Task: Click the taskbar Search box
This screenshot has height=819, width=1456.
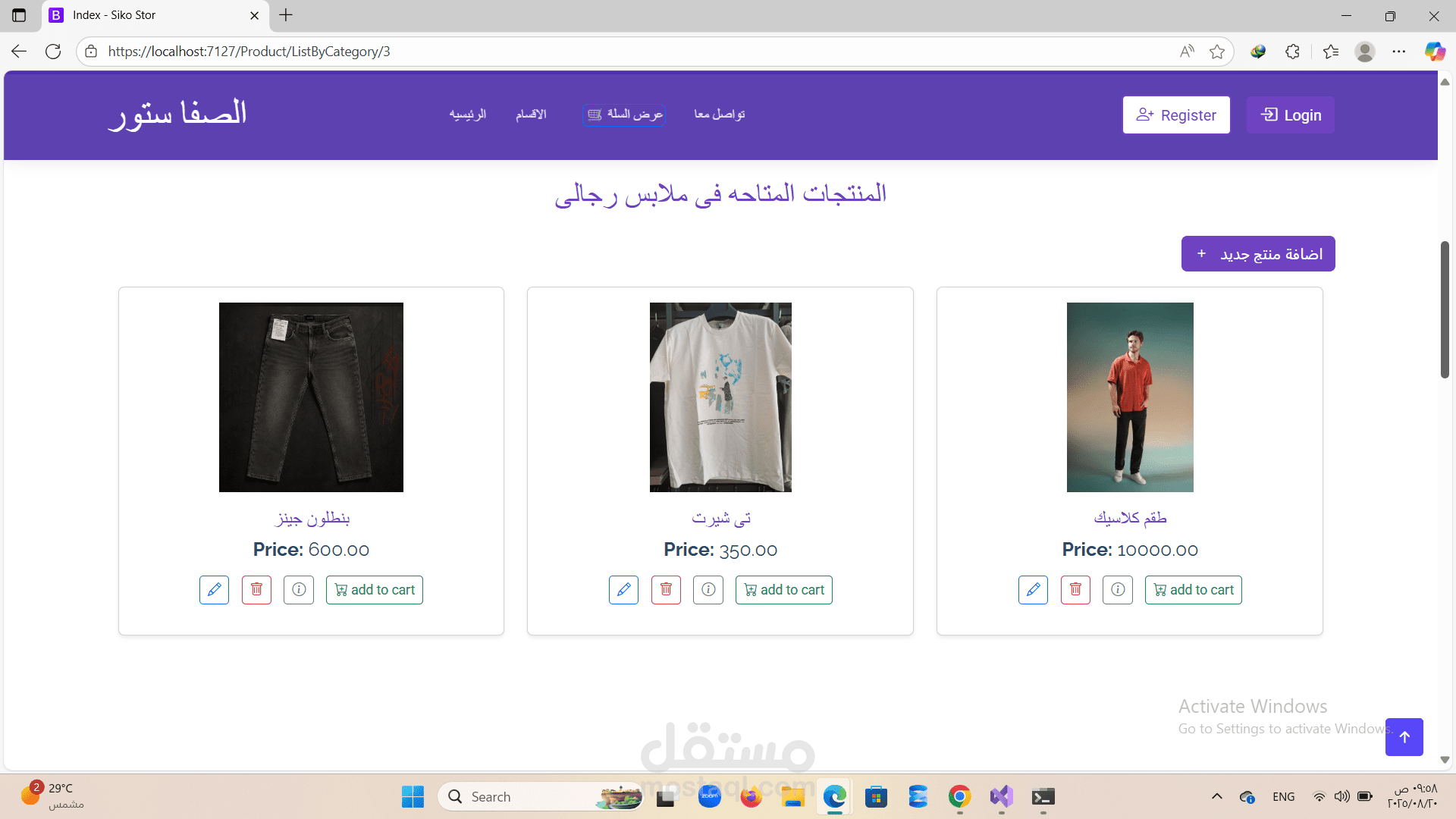Action: pyautogui.click(x=541, y=797)
